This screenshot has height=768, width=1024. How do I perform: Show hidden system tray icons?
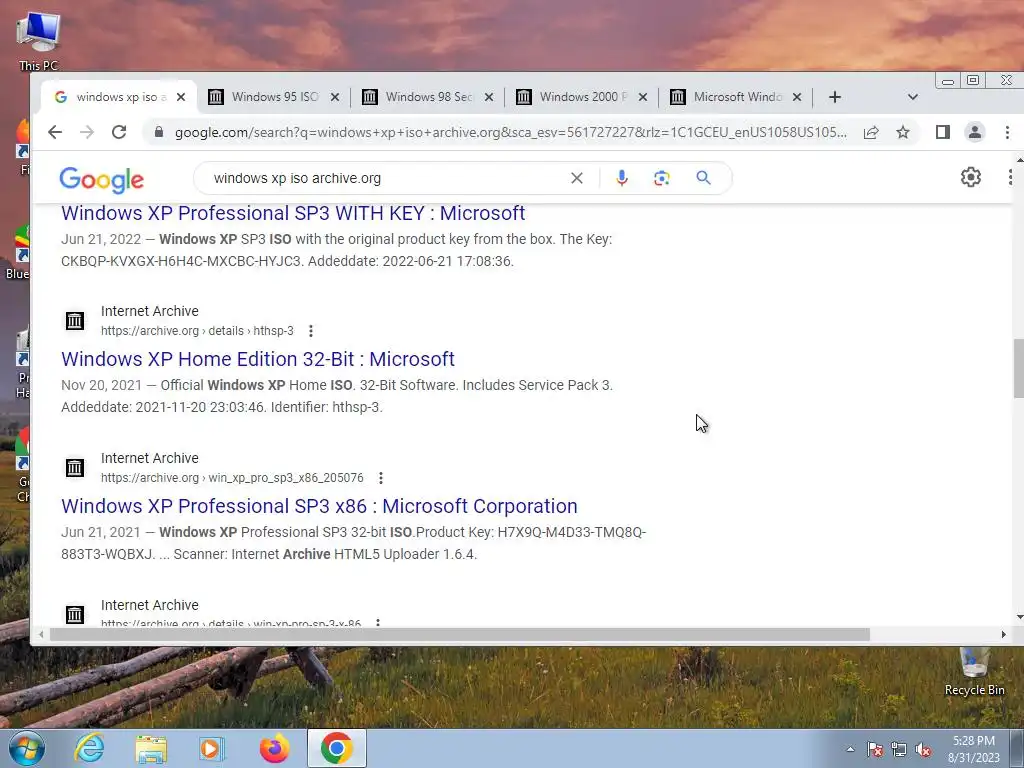pyautogui.click(x=850, y=749)
